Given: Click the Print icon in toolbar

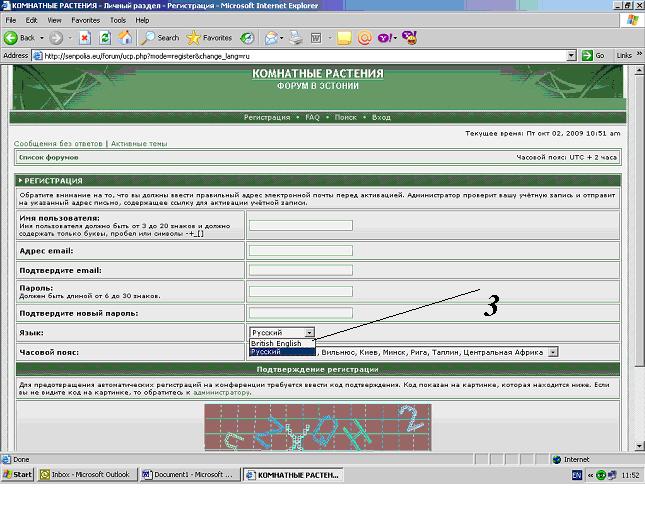Looking at the screenshot, I should pyautogui.click(x=296, y=38).
